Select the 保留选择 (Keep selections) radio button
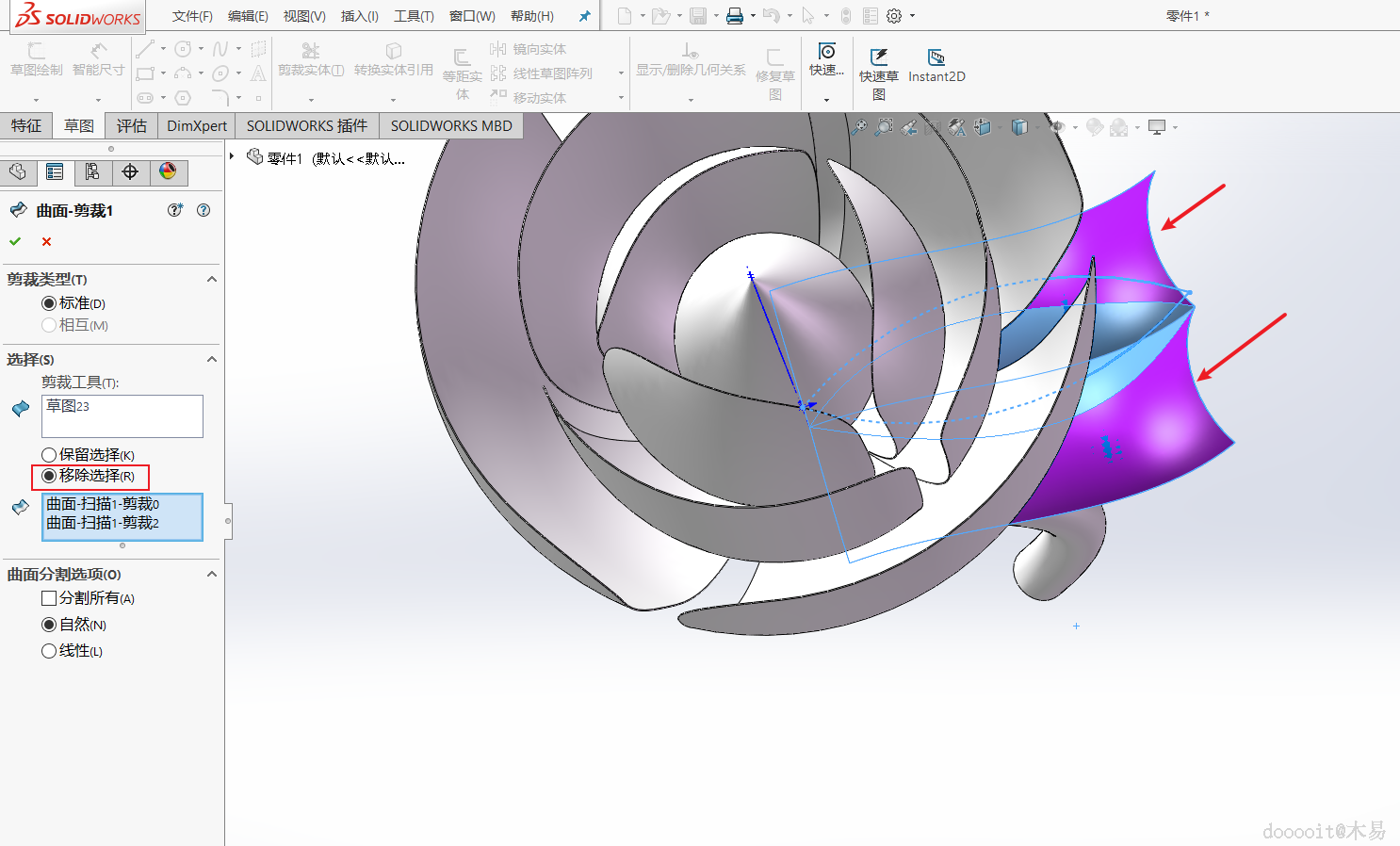1400x846 pixels. click(x=49, y=455)
